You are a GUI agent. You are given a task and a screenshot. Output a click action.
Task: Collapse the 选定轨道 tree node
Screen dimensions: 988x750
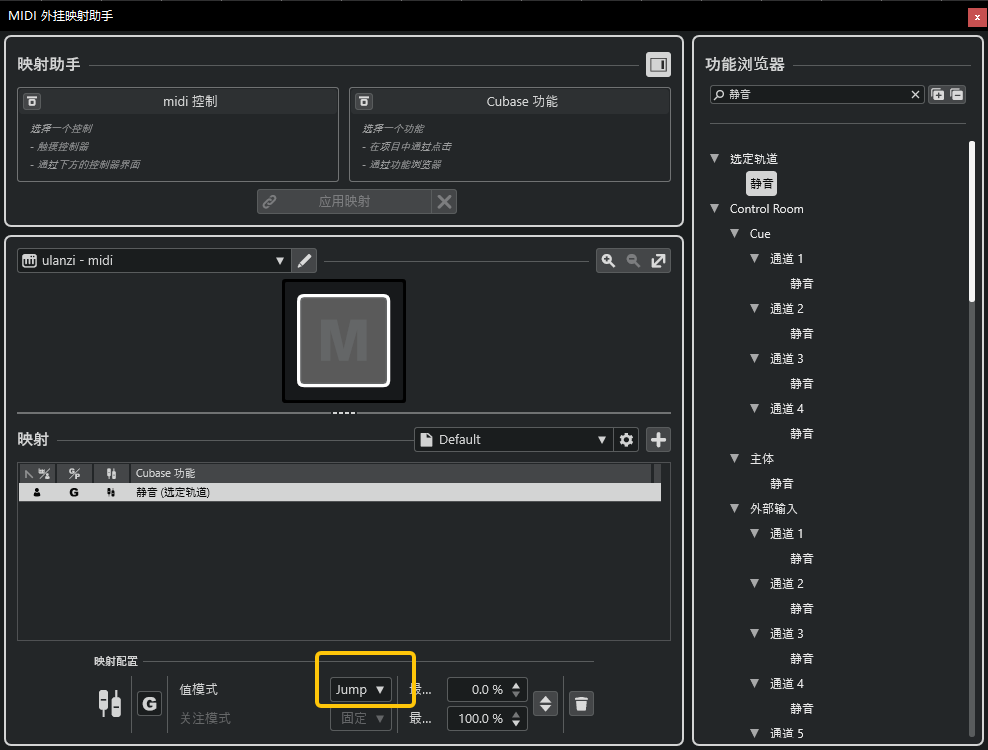tap(715, 158)
